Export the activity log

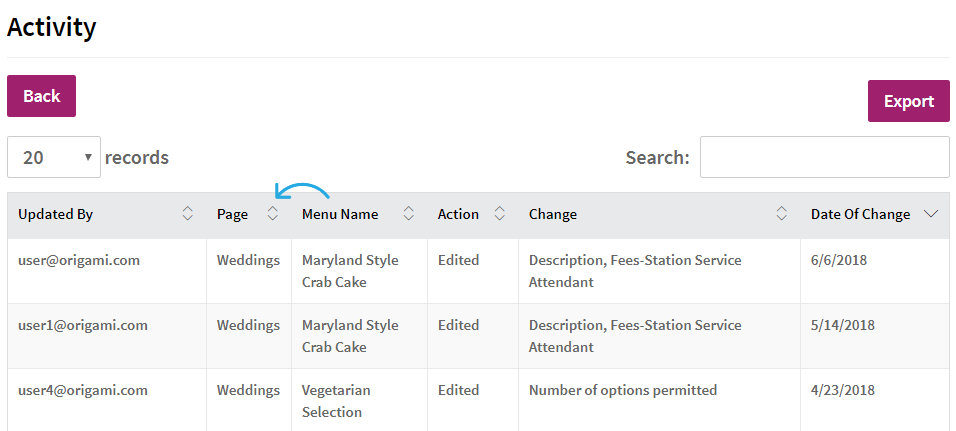pos(908,101)
